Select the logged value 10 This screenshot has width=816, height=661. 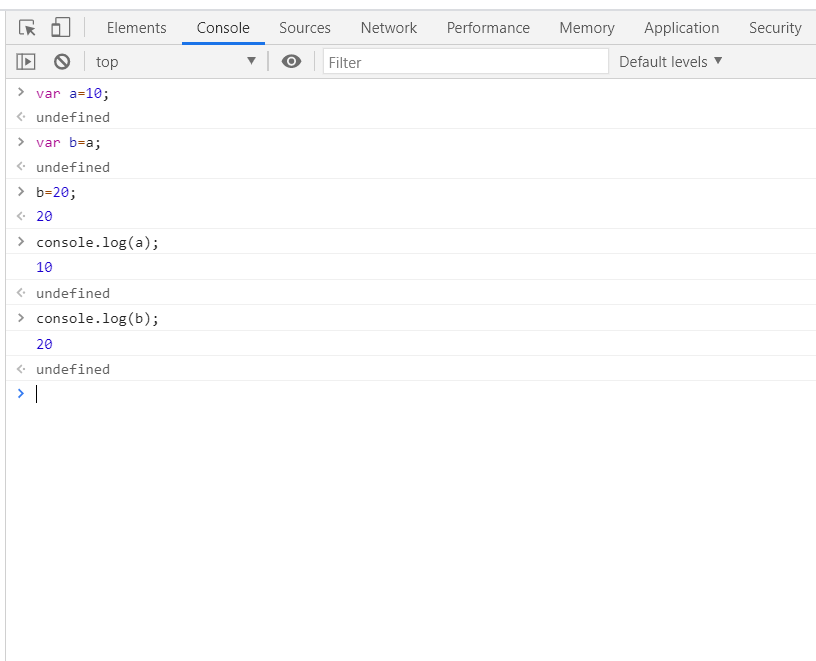[x=42, y=267]
